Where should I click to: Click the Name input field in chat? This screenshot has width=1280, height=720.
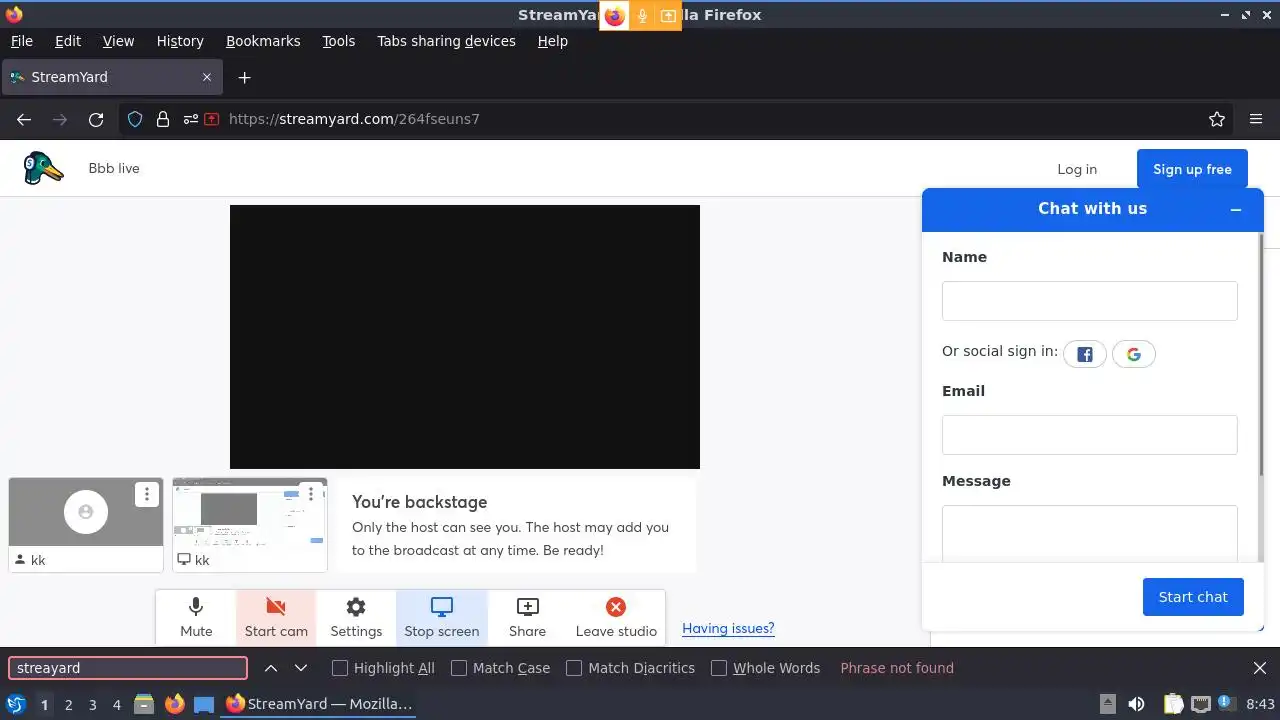(1090, 301)
